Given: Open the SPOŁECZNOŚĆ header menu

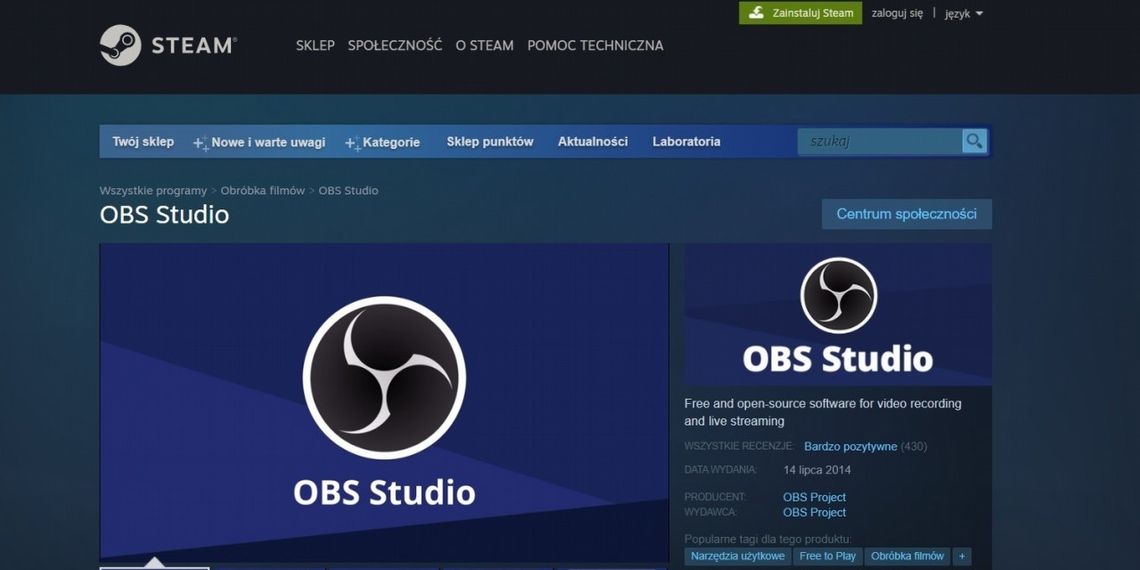Looking at the screenshot, I should point(395,45).
